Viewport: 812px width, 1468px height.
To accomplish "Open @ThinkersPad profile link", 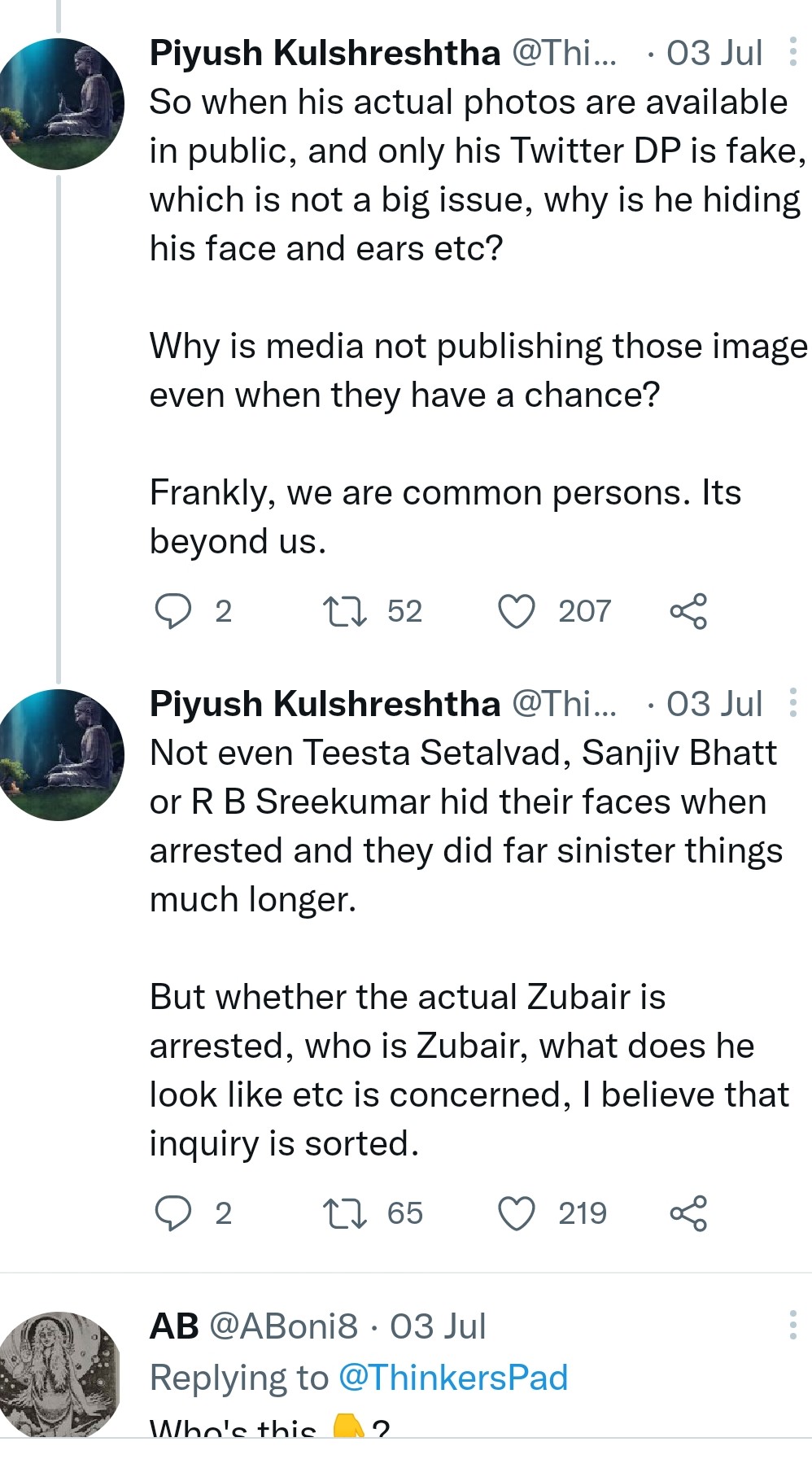I will click(452, 1378).
